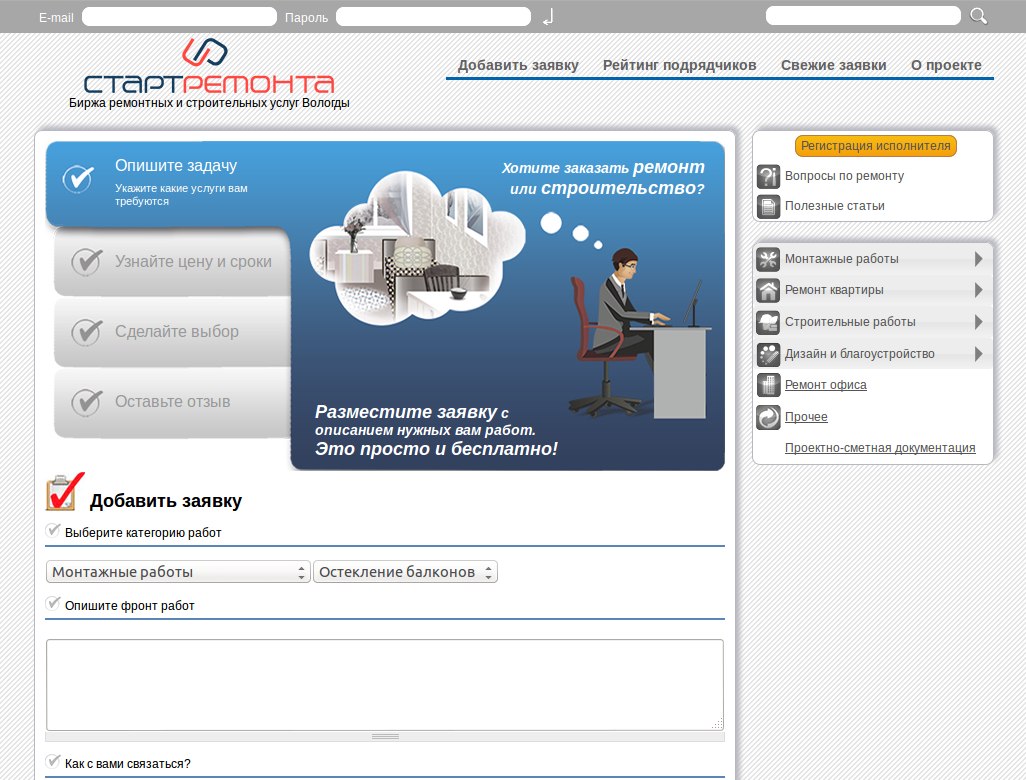Open the Монтажные работы category dropdown

pos(178,572)
